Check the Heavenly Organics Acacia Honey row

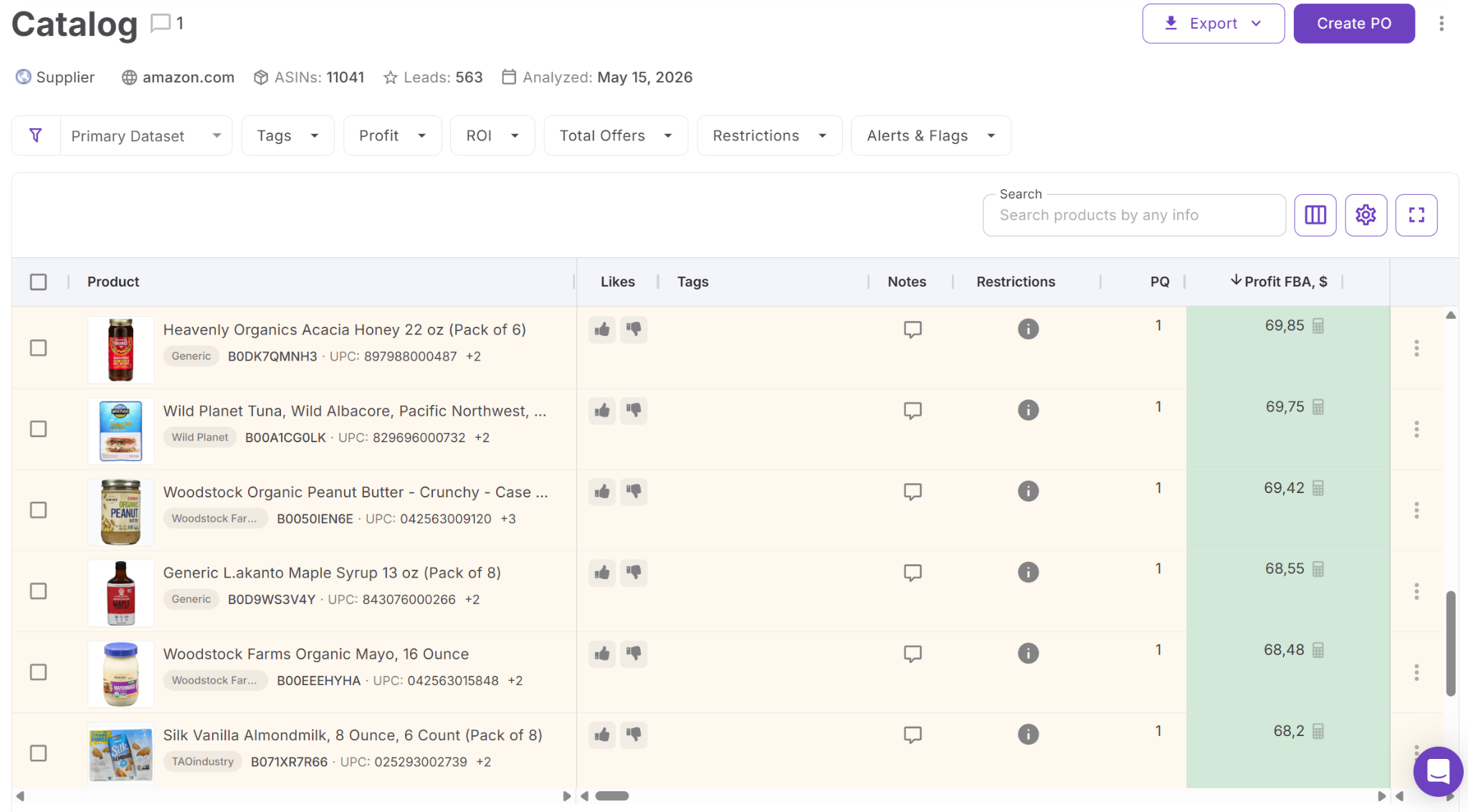pyautogui.click(x=39, y=348)
